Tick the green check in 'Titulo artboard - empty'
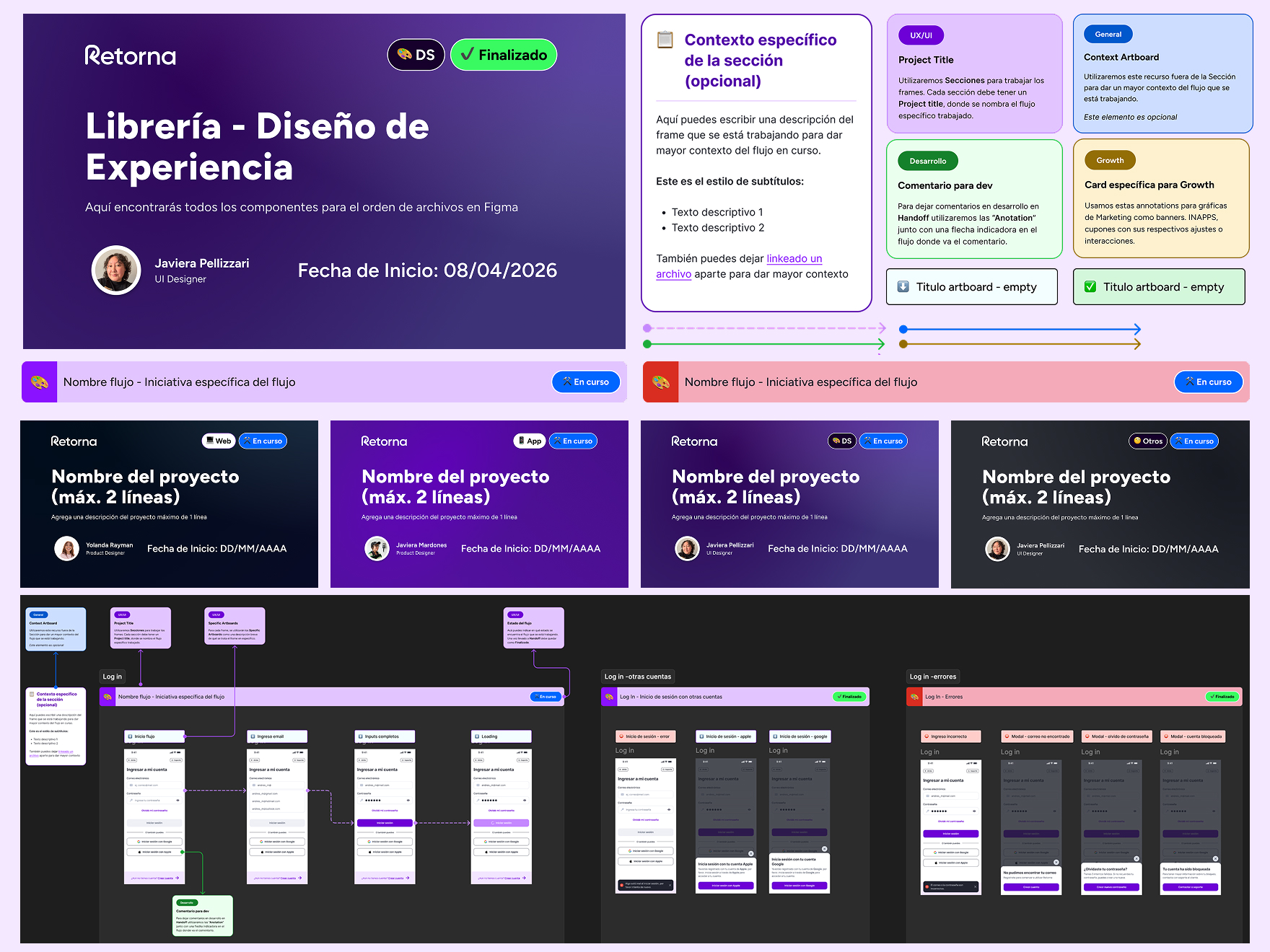The height and width of the screenshot is (952, 1270). [x=1090, y=286]
